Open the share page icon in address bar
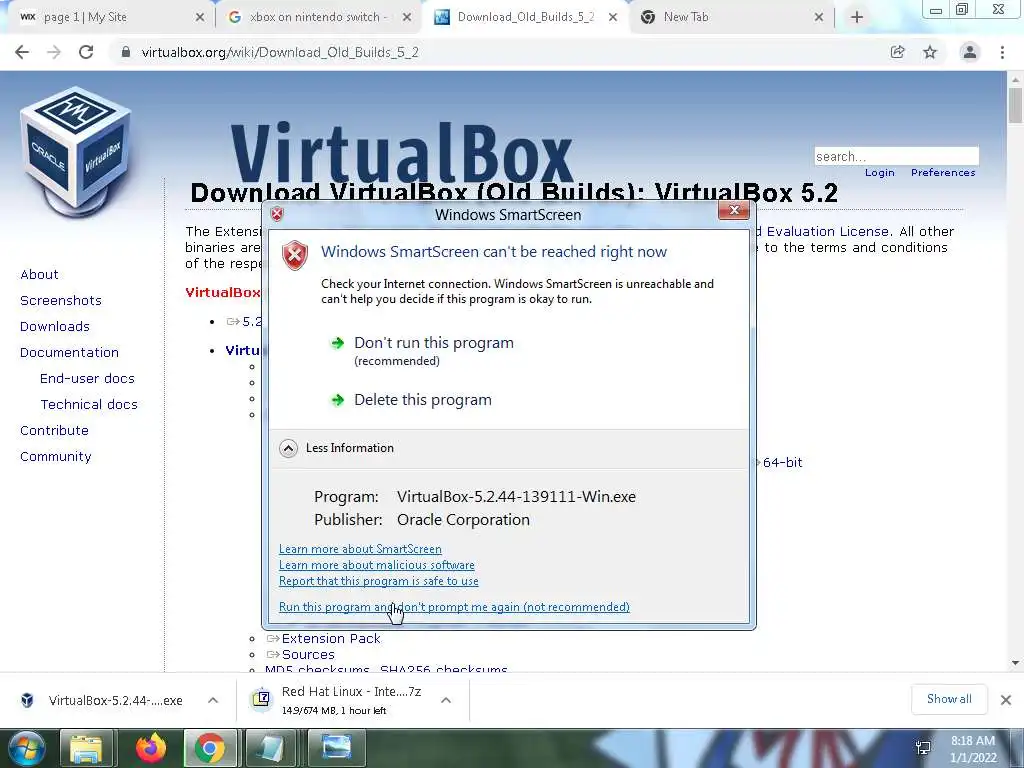 898,52
